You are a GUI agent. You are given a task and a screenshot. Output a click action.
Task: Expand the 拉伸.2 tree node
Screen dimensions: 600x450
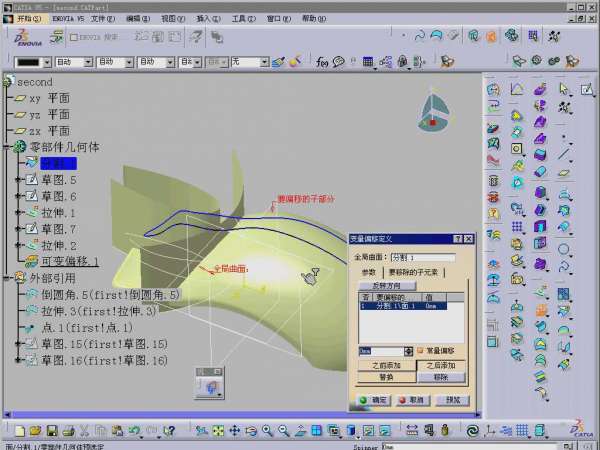pos(17,245)
